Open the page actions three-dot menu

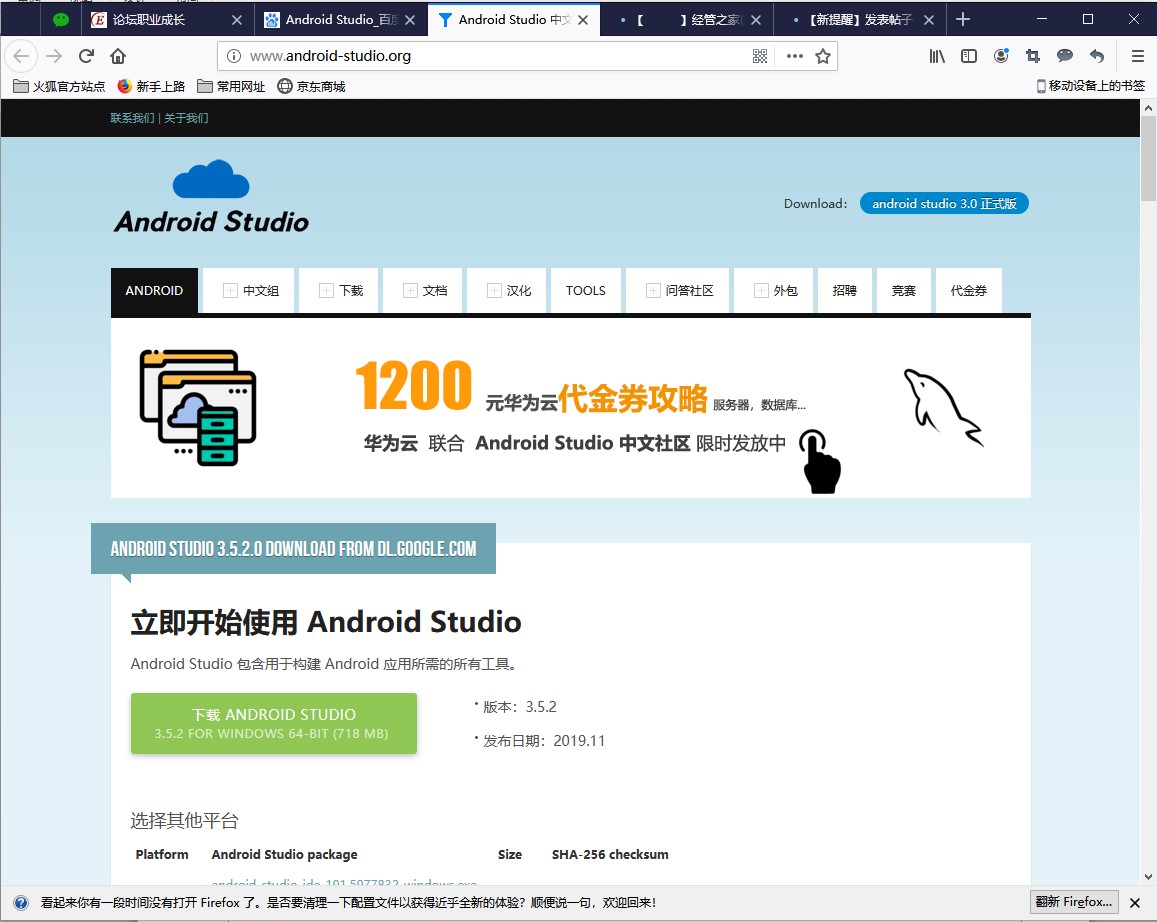tap(795, 56)
